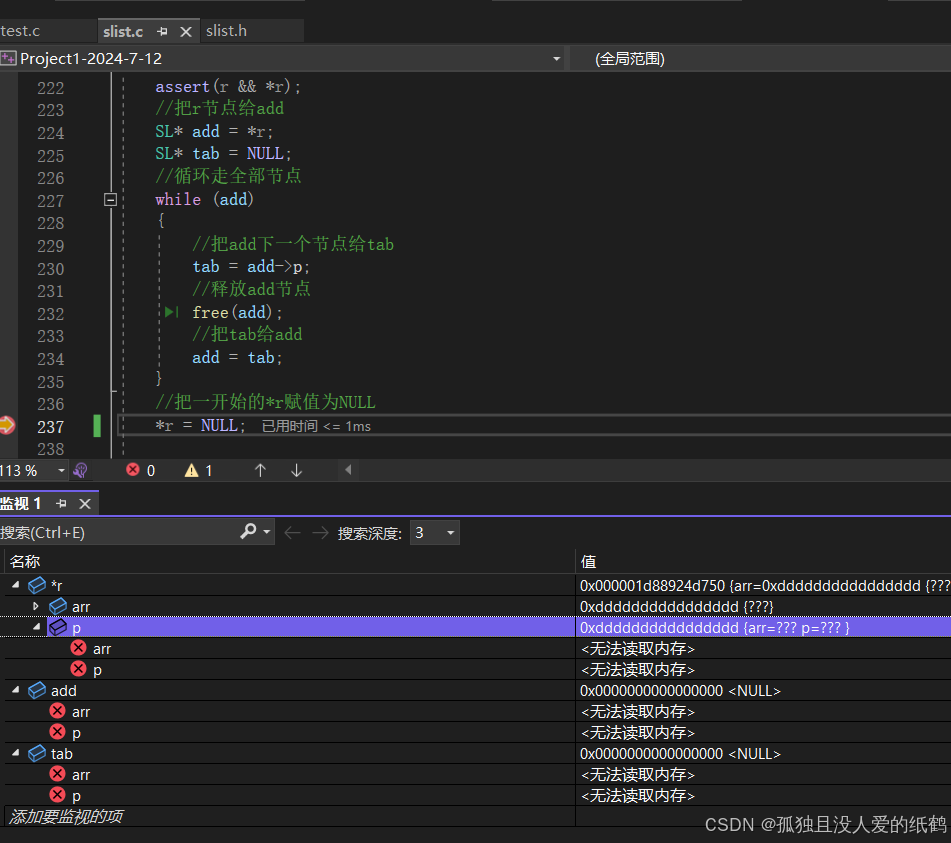This screenshot has width=951, height=843.
Task: Collapse the *r watch entry
Action: (x=16, y=585)
